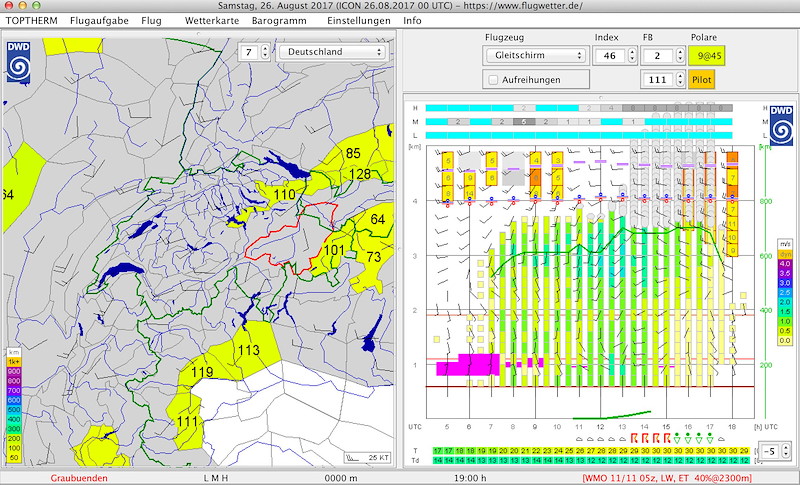Screen dimensions: 800x485
Task: Open the Gleitschirm aircraft dropdown
Action: [x=536, y=56]
